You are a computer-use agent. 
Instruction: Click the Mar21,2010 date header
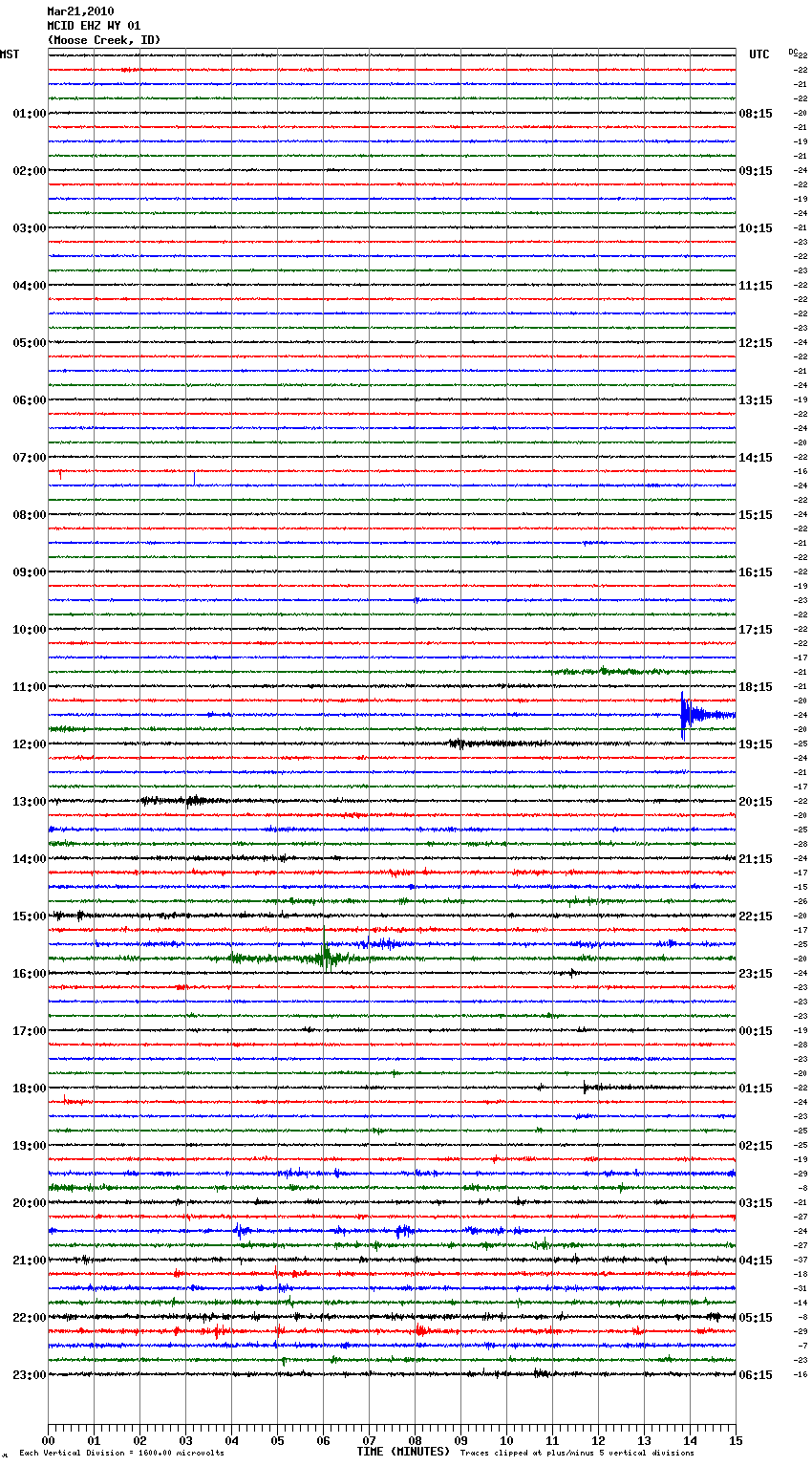(x=80, y=11)
